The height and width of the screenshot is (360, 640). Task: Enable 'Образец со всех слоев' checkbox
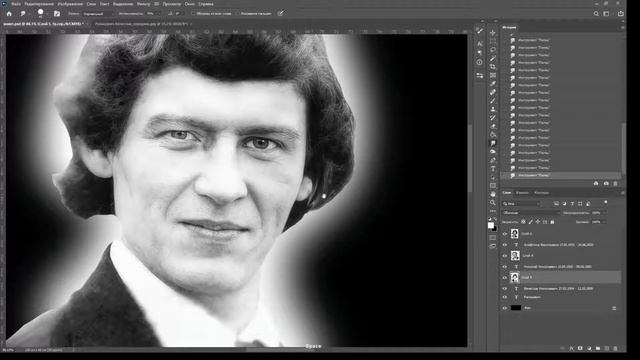[x=193, y=13]
